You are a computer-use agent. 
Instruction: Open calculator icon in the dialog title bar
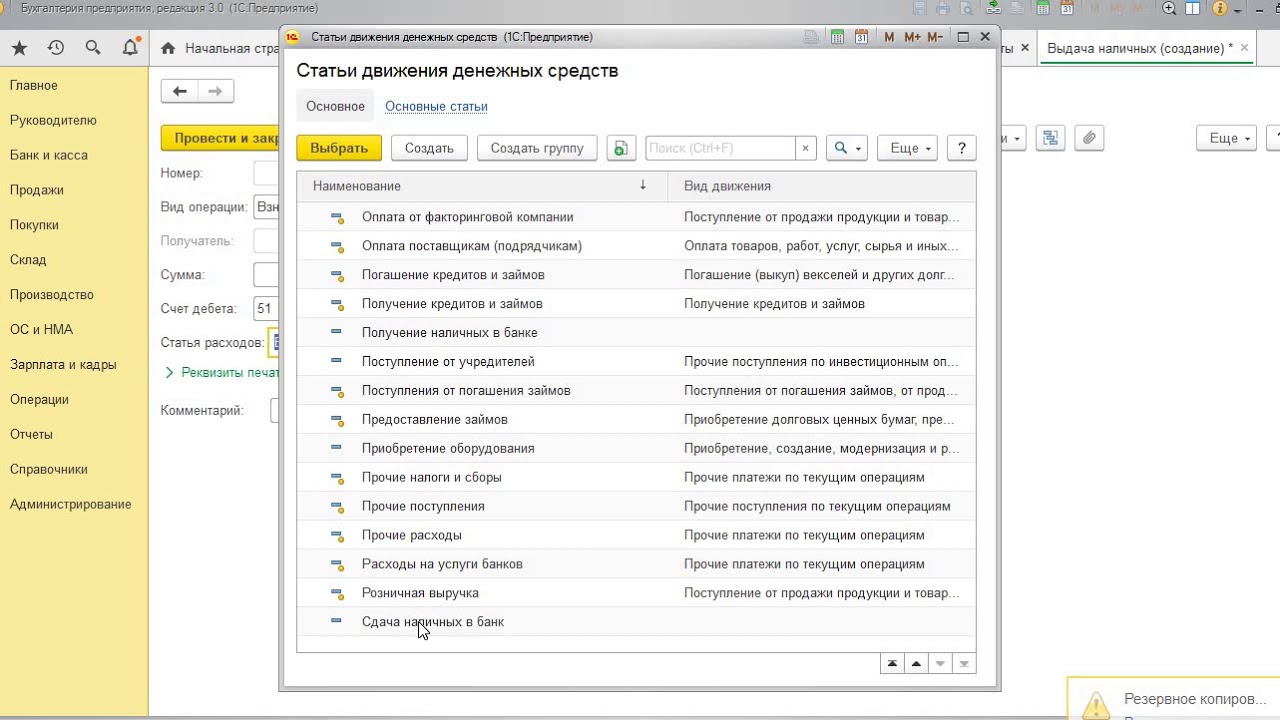[837, 37]
